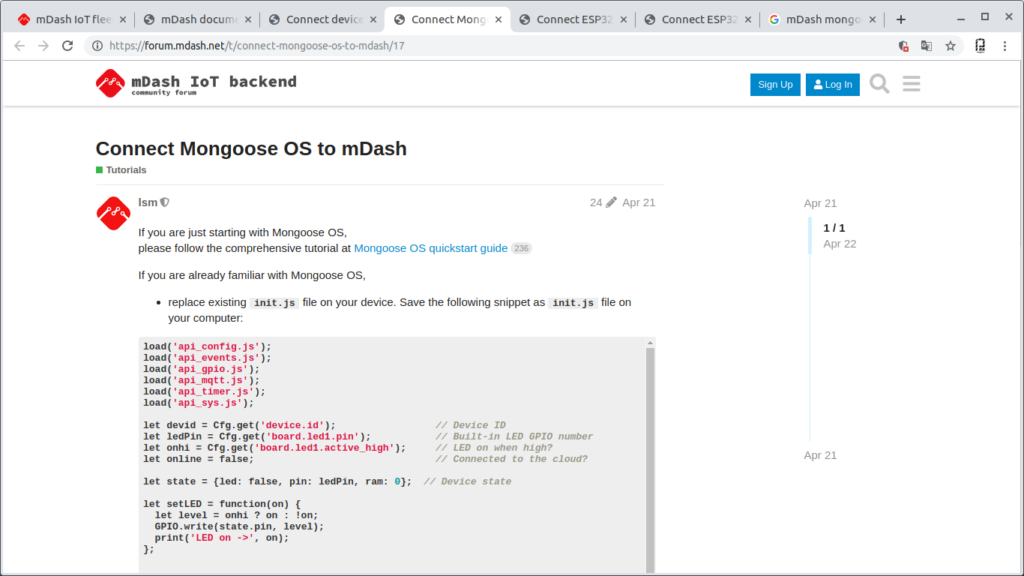Click the code line load('api_mqtt.js')
1024x576 pixels.
point(201,380)
